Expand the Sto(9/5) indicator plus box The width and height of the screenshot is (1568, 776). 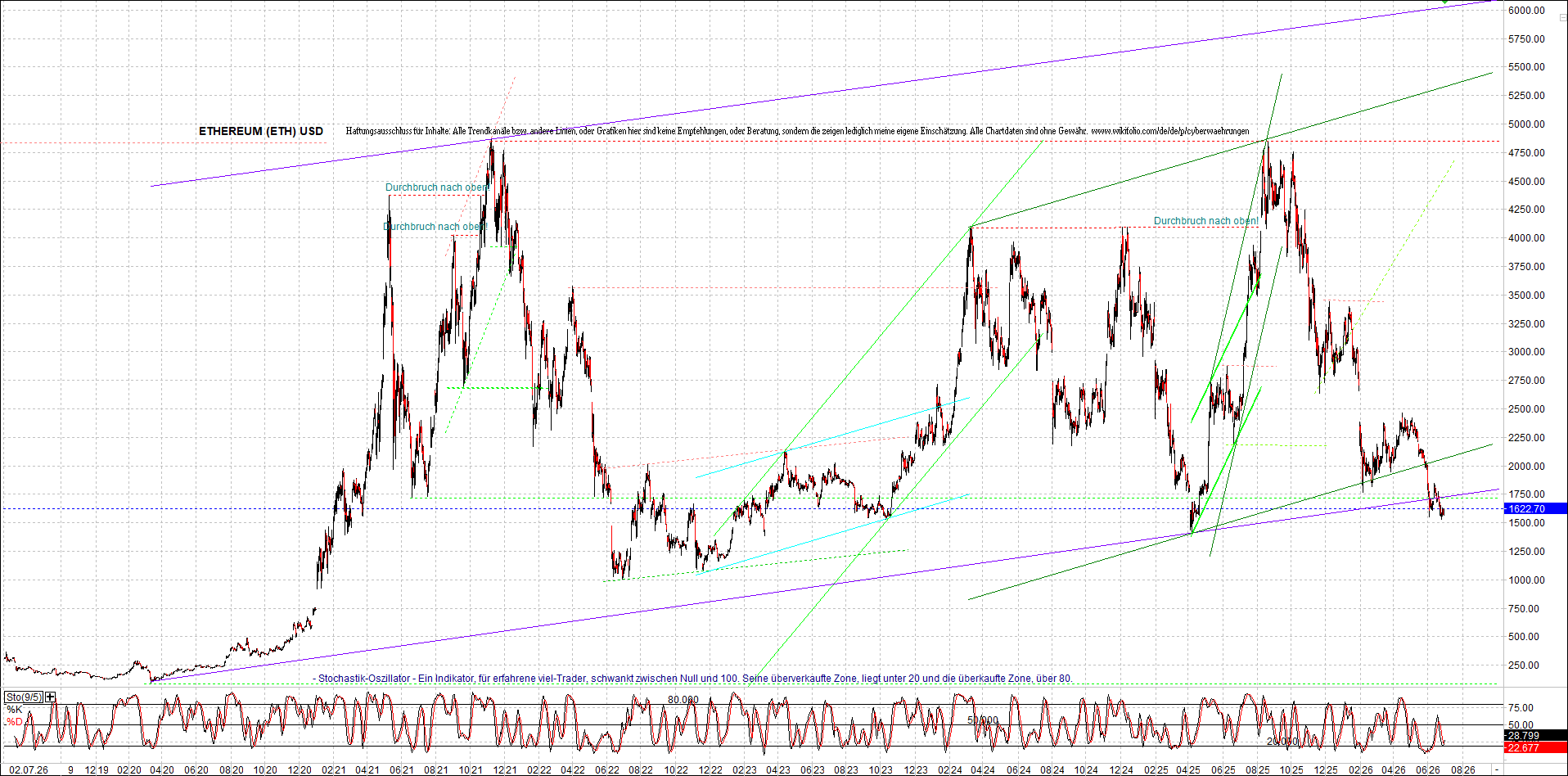click(x=51, y=697)
